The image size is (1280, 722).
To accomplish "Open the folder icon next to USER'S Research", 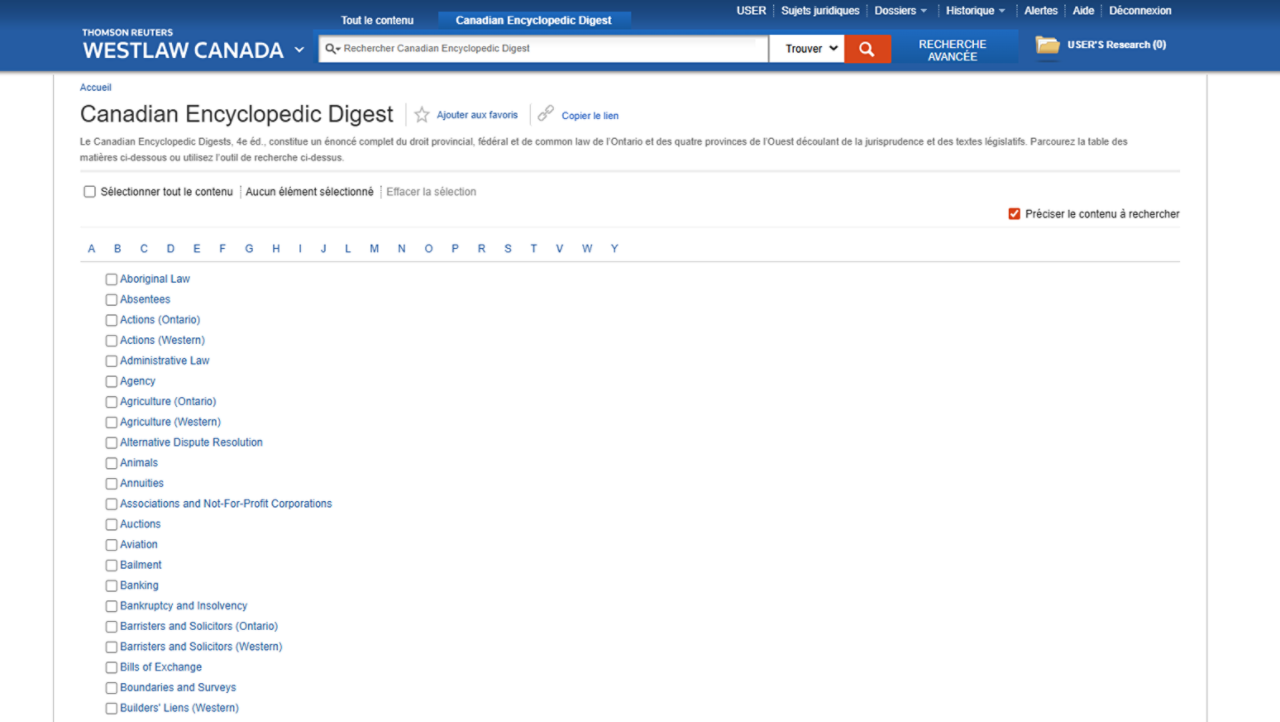I will [x=1046, y=45].
